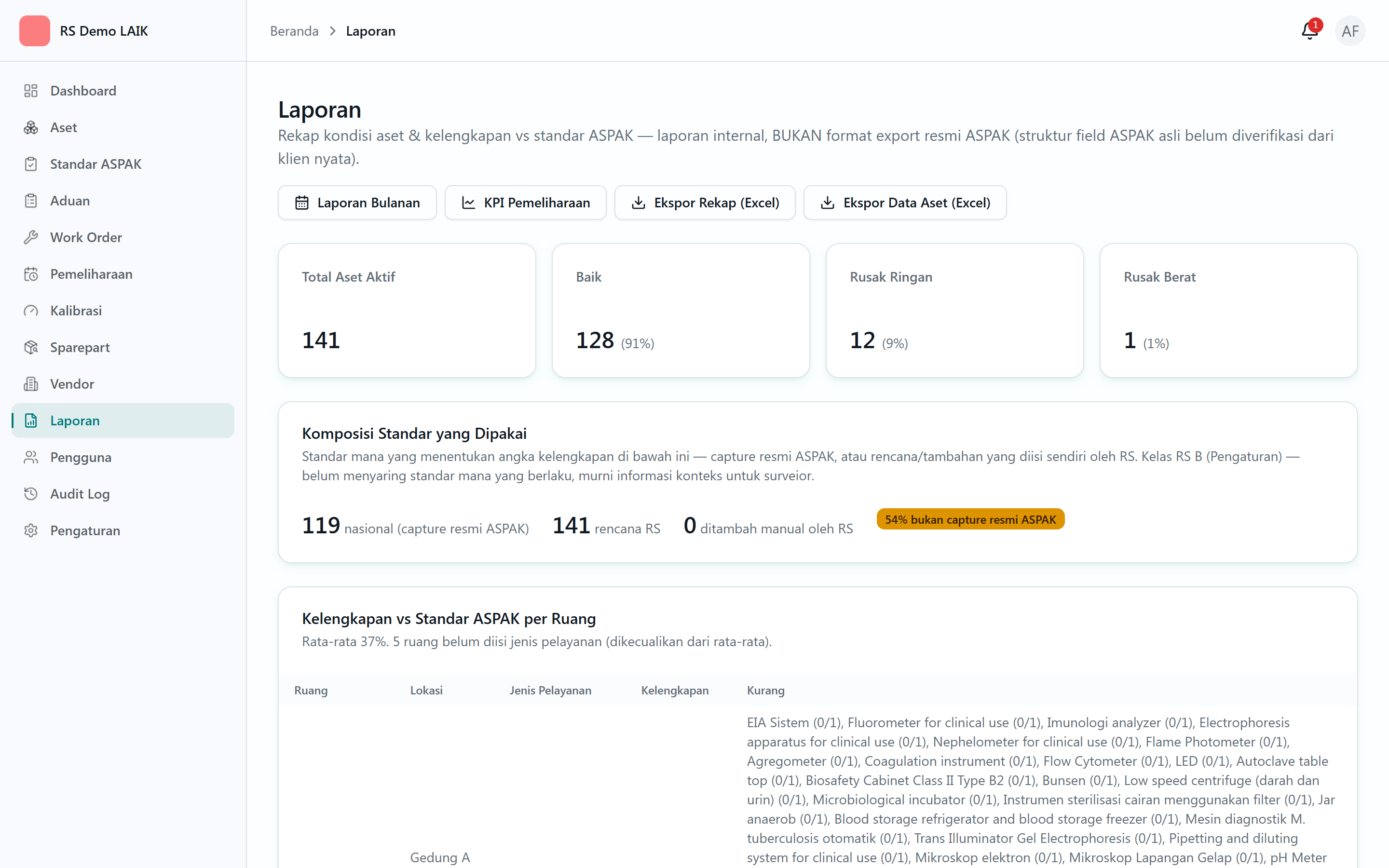Click the Ruang column header
Viewport: 1389px width, 868px height.
tap(311, 690)
